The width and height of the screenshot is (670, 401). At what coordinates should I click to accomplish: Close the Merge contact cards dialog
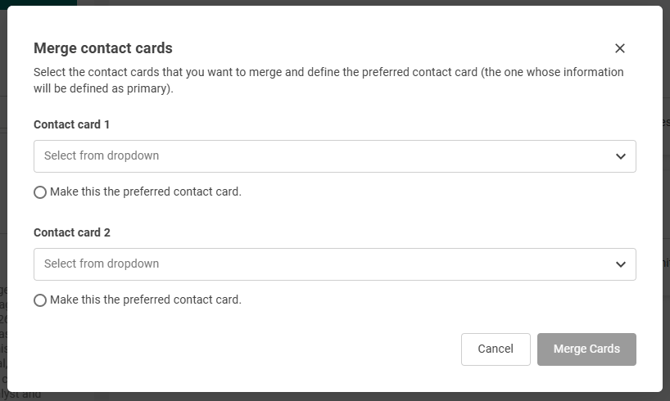620,48
